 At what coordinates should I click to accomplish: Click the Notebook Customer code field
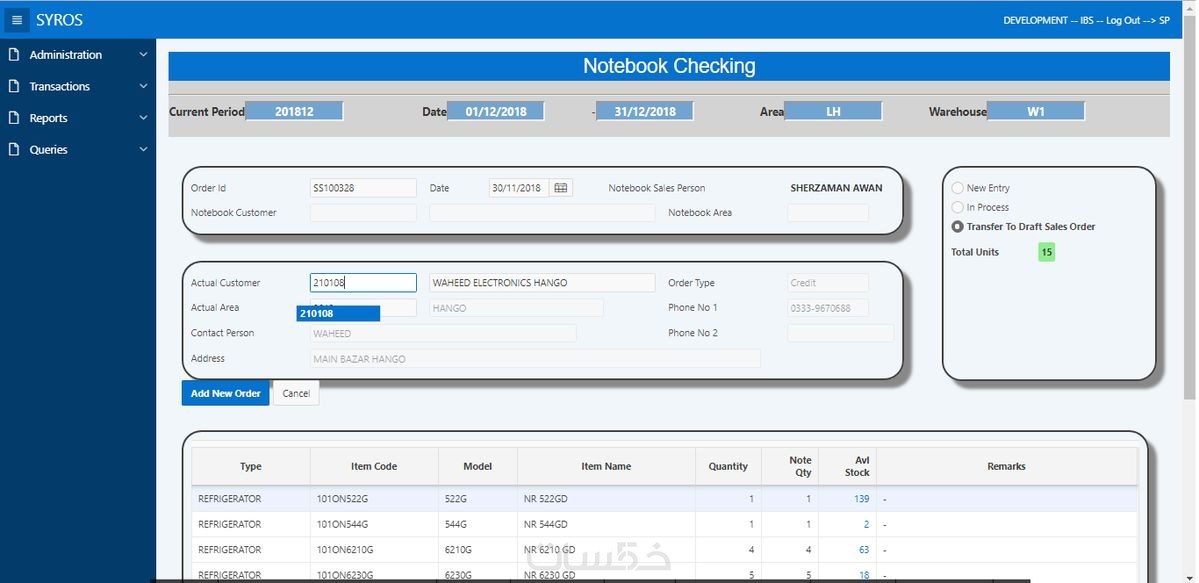[x=363, y=213]
